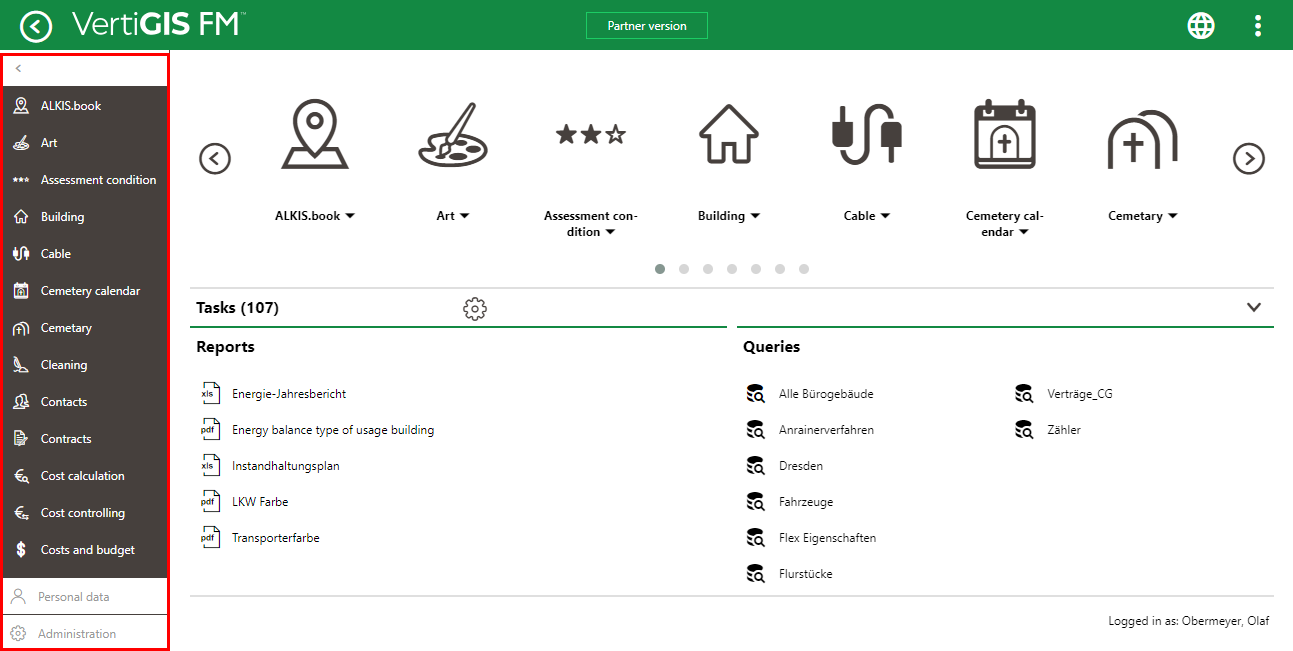Viewport: 1293px width, 651px height.
Task: Open the Art palette icon in carousel
Action: (x=446, y=135)
